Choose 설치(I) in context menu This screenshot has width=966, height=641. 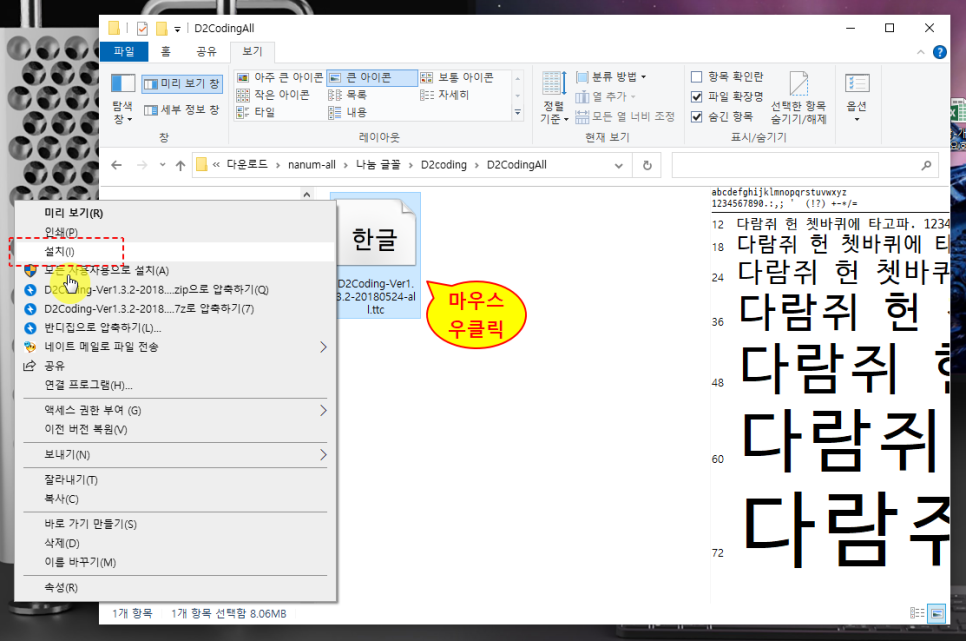(176, 251)
